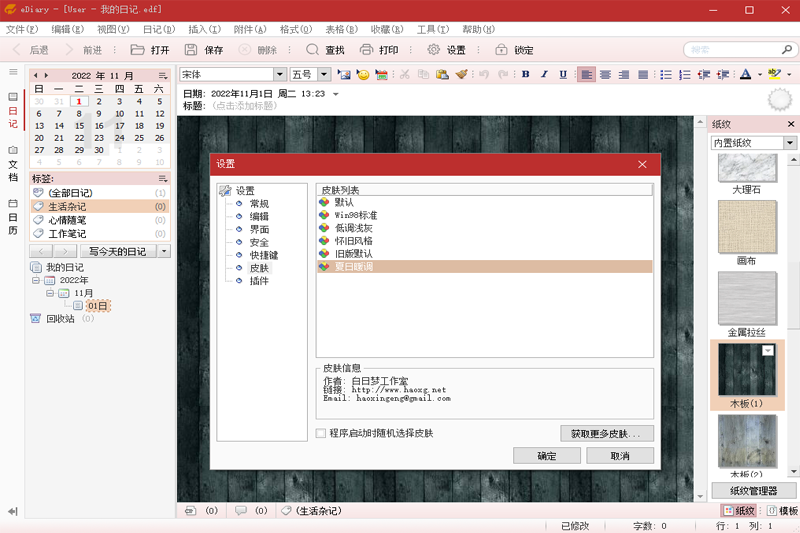This screenshot has width=800, height=533.
Task: Open the 日记 menu
Action: point(159,30)
